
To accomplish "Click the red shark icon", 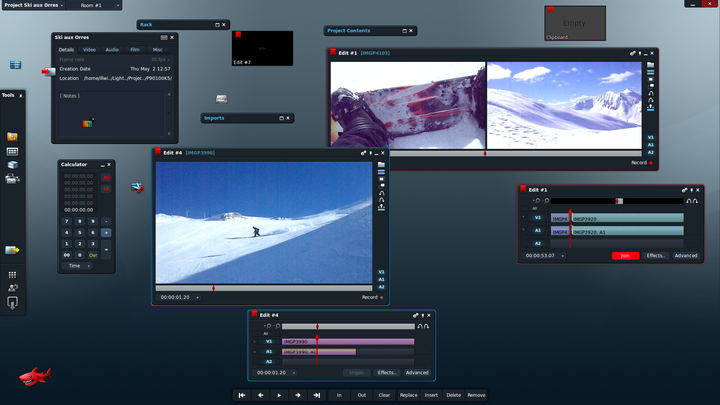I will coord(35,377).
